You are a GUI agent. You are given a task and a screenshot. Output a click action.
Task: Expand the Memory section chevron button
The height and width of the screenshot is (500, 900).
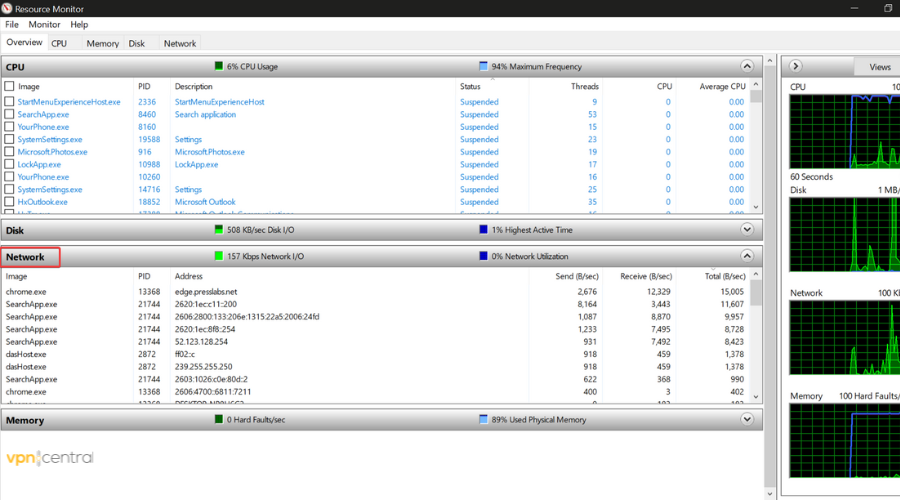(747, 420)
